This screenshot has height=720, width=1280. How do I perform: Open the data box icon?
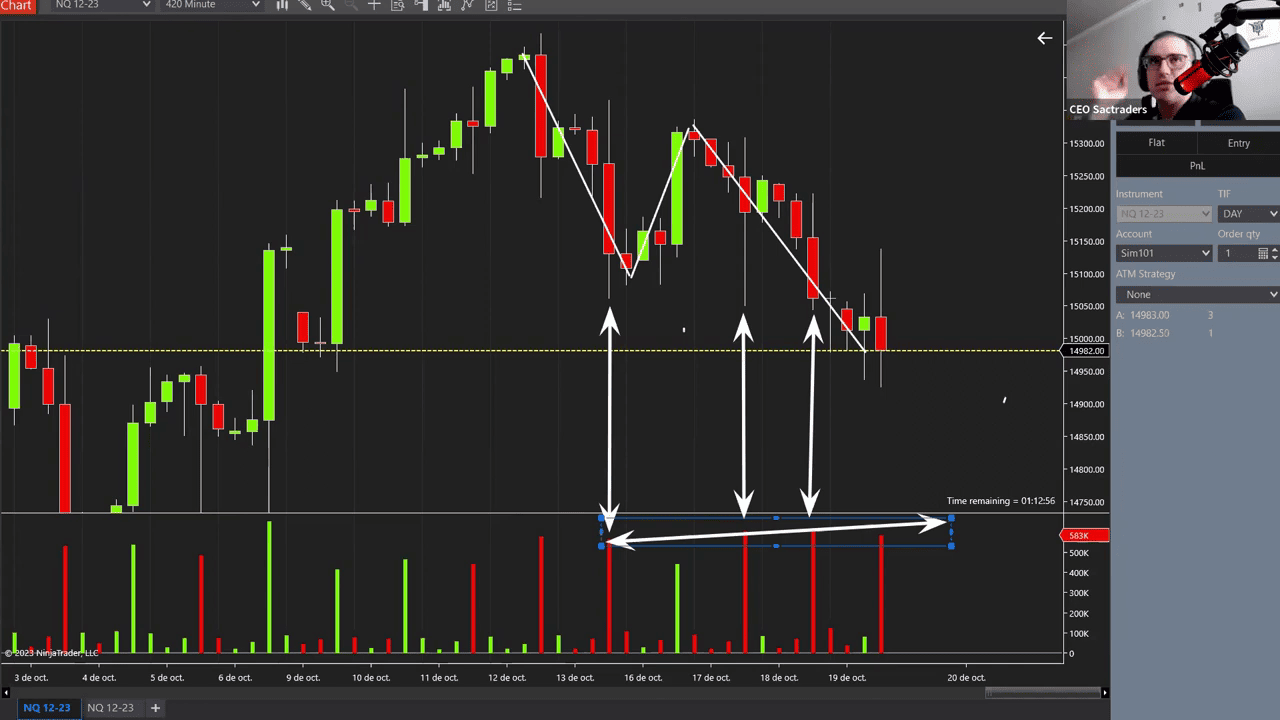(398, 5)
